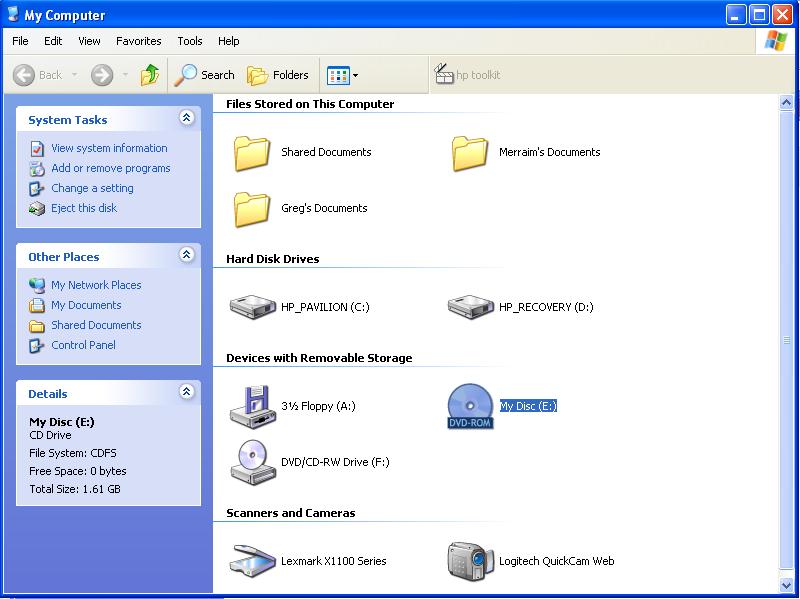800x599 pixels.
Task: Click the My Computer title bar icon
Action: tap(13, 14)
